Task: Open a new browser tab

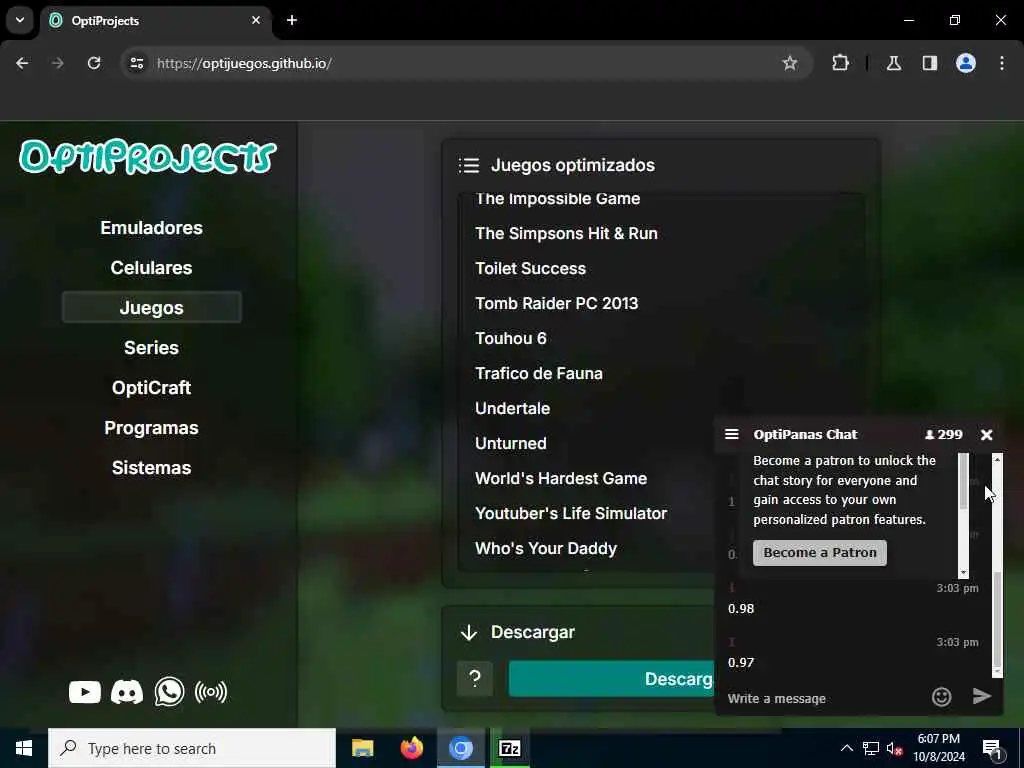Action: tap(292, 20)
